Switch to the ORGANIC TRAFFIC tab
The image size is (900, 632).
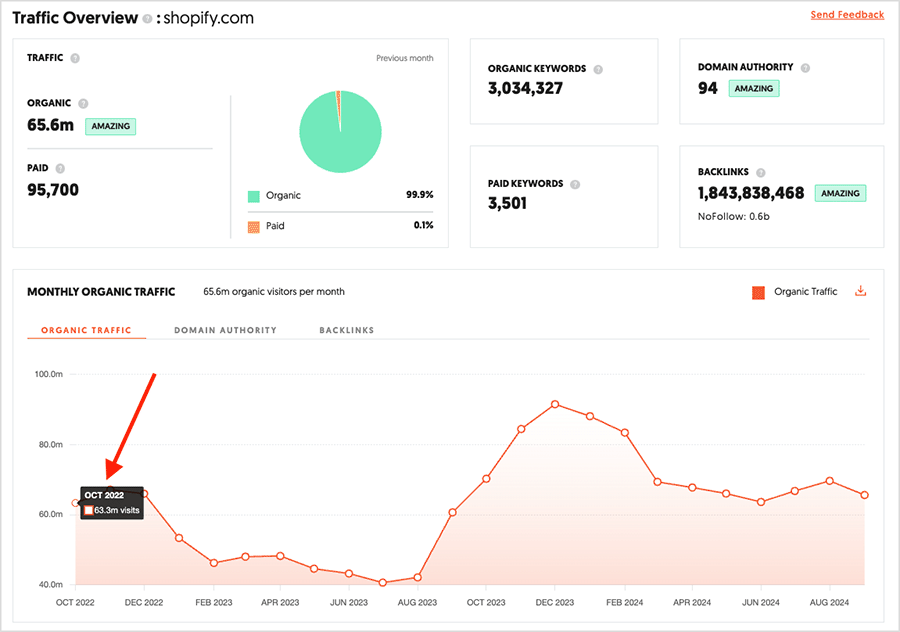[86, 330]
